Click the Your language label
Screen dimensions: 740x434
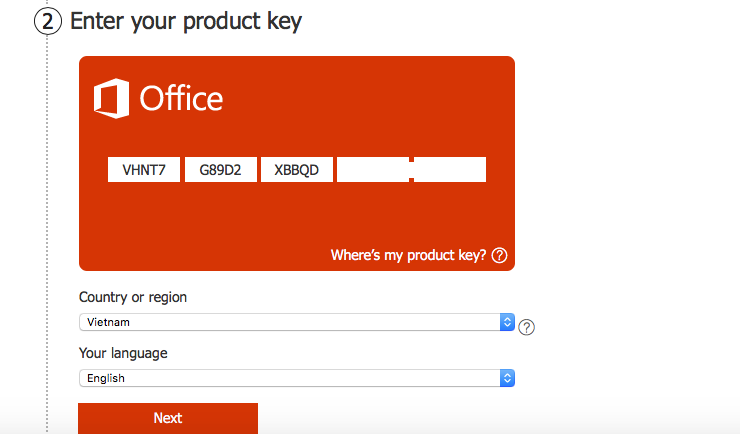123,353
